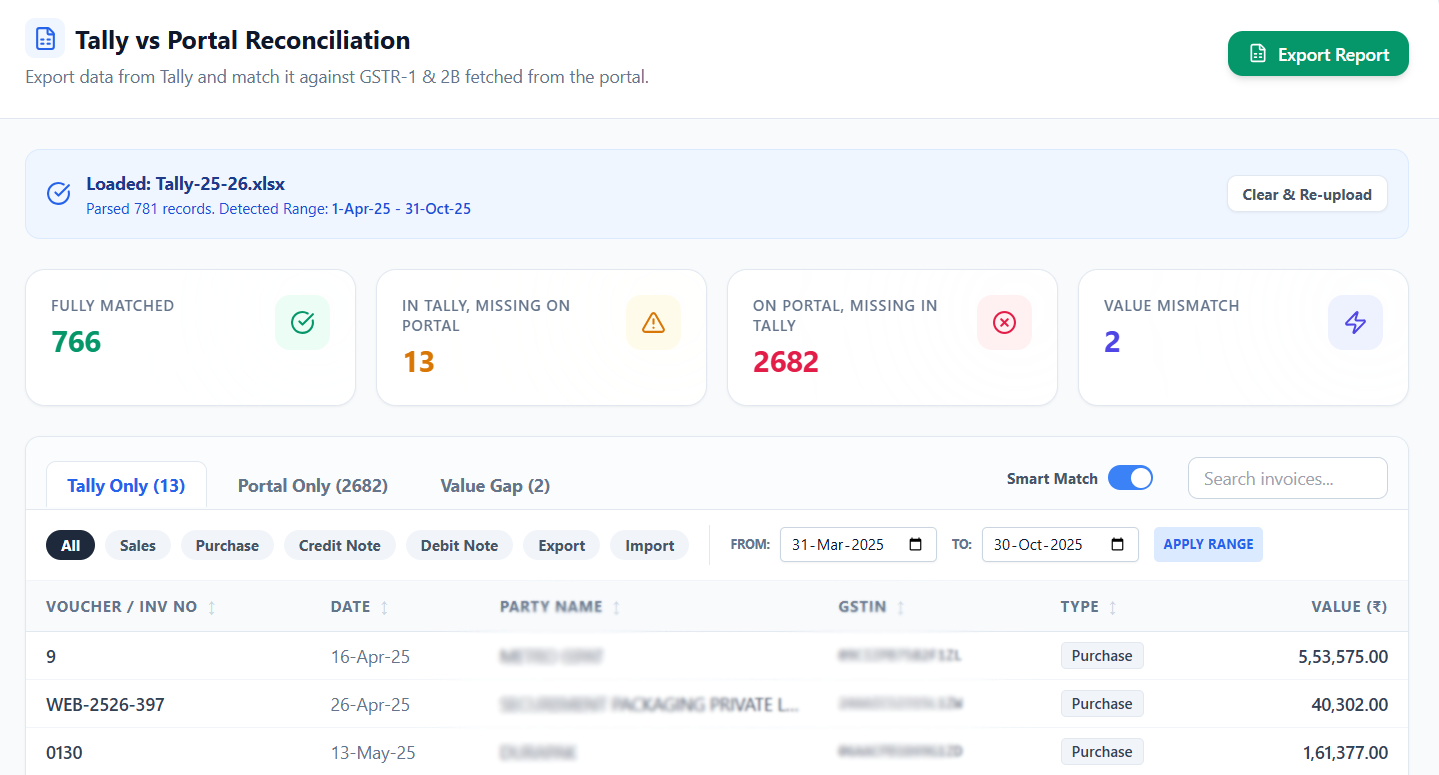1439x775 pixels.
Task: Click the warning triangle icon in Missing on Portal card
Action: pyautogui.click(x=653, y=322)
